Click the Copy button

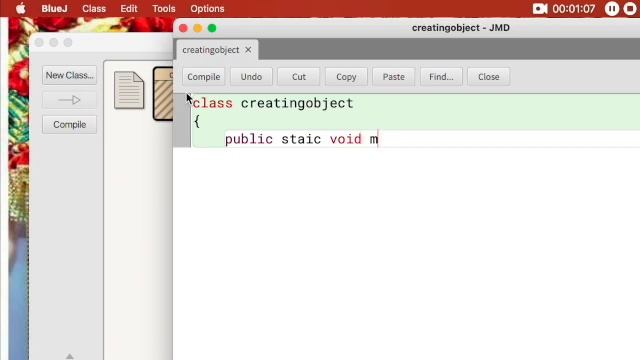(x=346, y=77)
